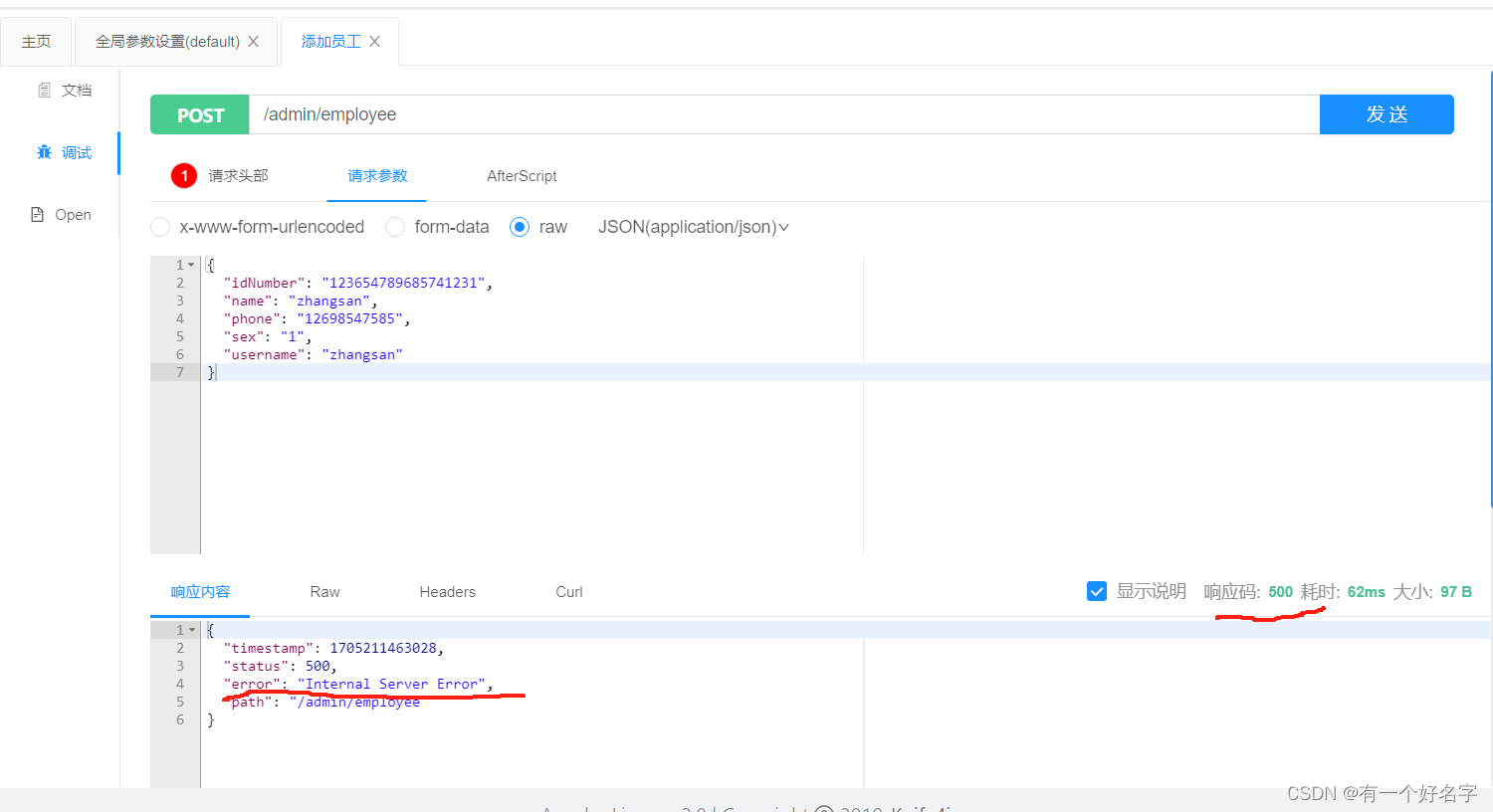Select the raw radio button
Screen dimensions: 1493x812
520,227
